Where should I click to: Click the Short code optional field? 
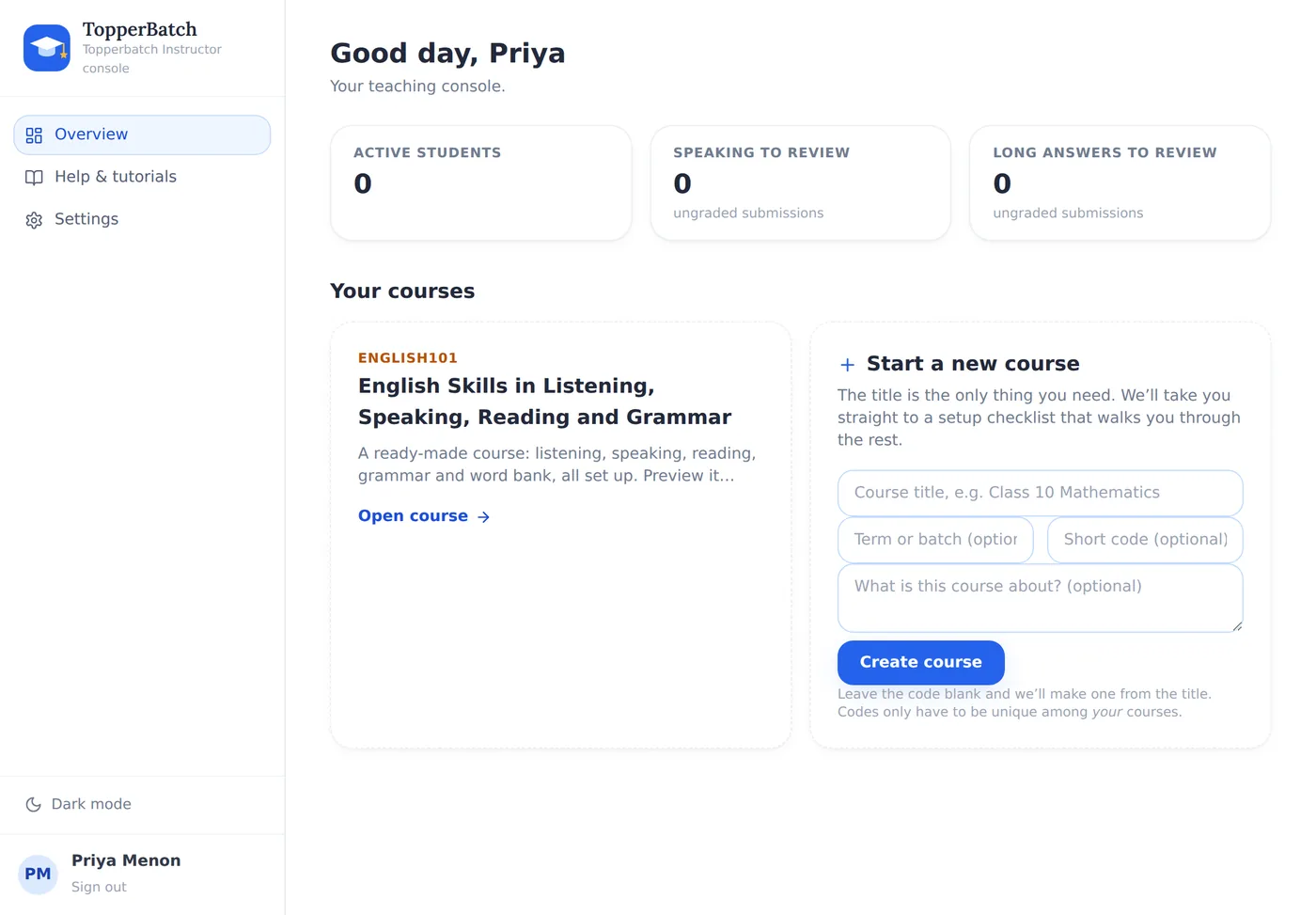(1145, 540)
